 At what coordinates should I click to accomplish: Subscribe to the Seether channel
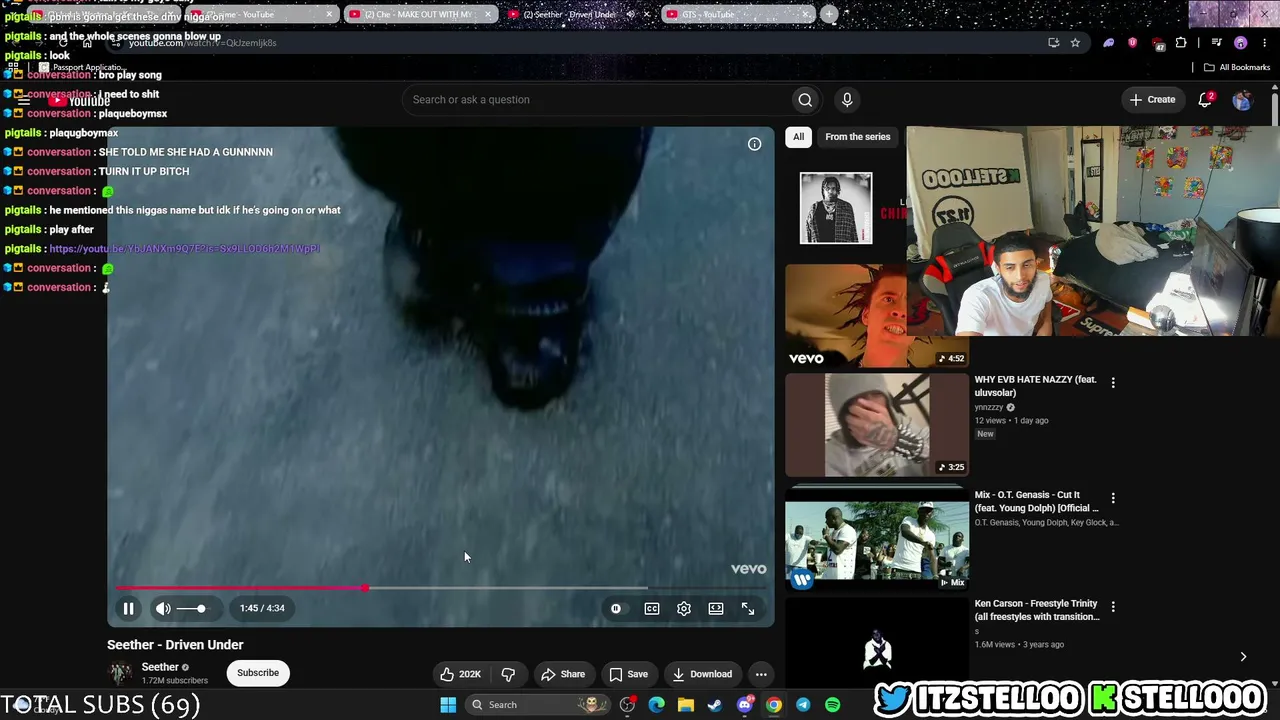tap(258, 673)
